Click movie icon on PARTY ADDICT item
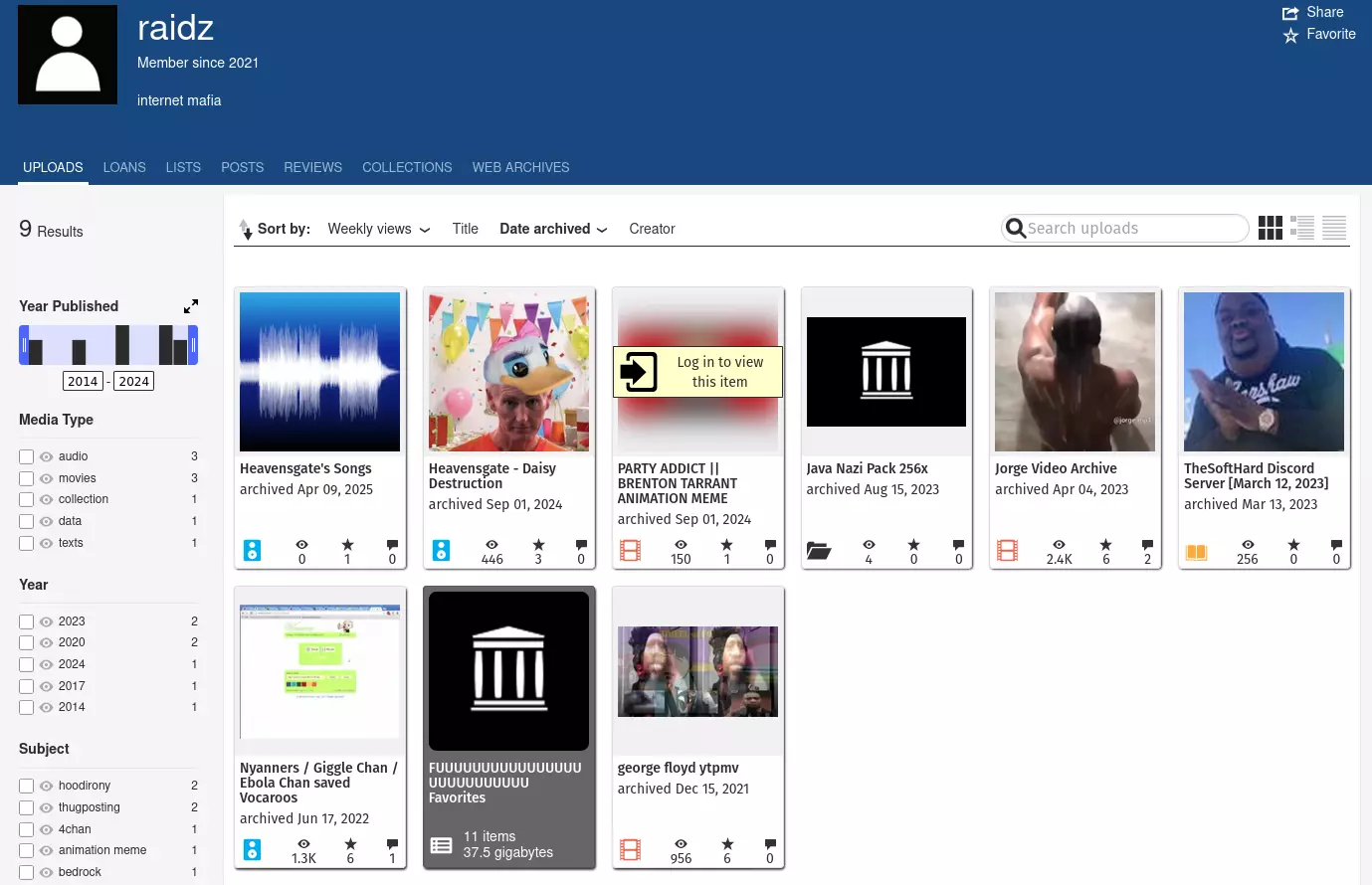The width and height of the screenshot is (1372, 885). [x=631, y=550]
